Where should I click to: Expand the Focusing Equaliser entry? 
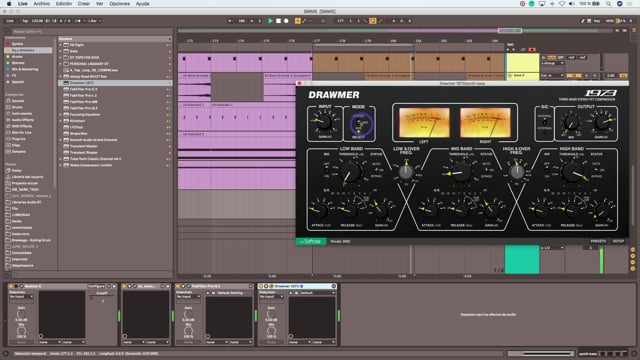point(60,114)
